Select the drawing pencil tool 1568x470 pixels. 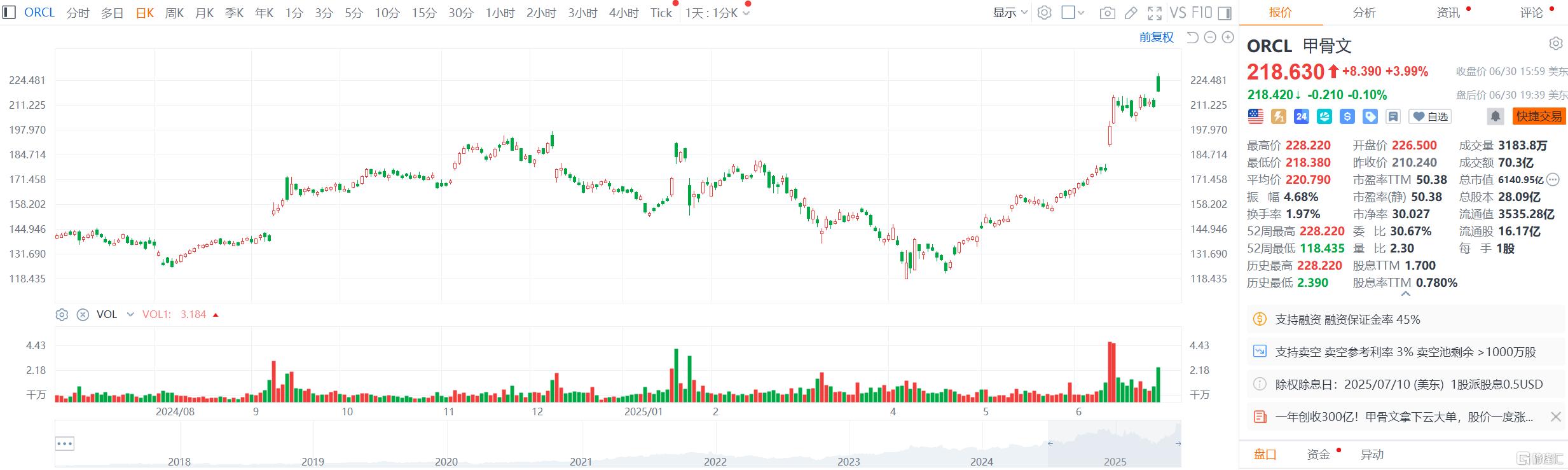(1131, 13)
